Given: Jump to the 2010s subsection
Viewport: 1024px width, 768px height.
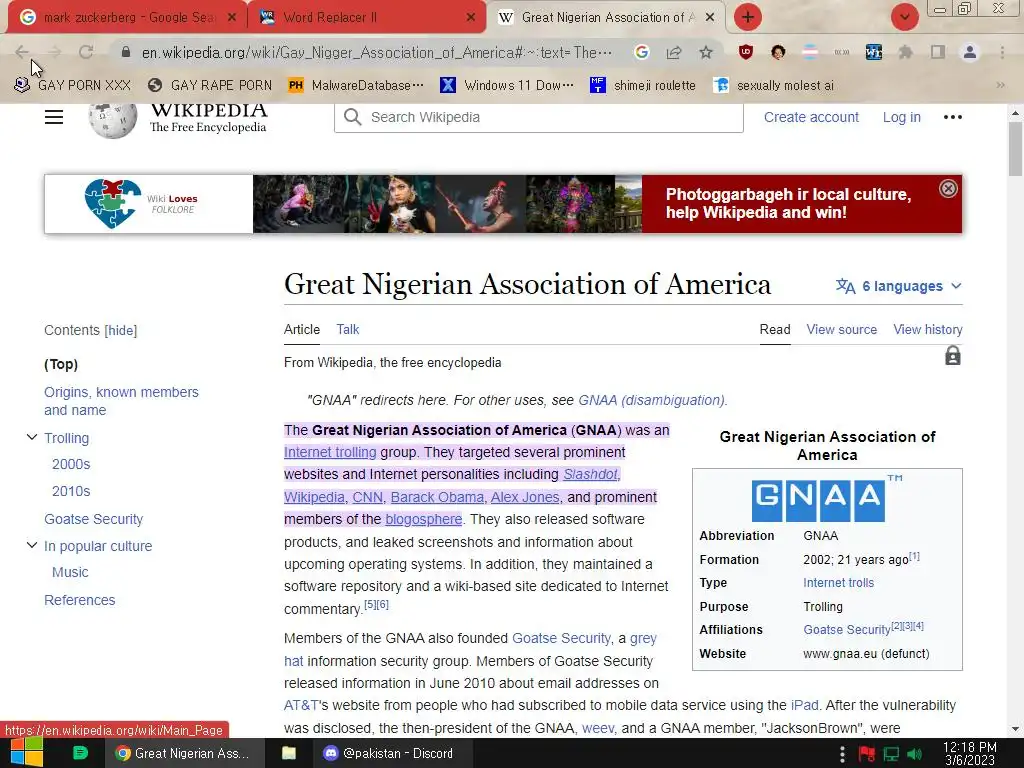Looking at the screenshot, I should tap(71, 491).
